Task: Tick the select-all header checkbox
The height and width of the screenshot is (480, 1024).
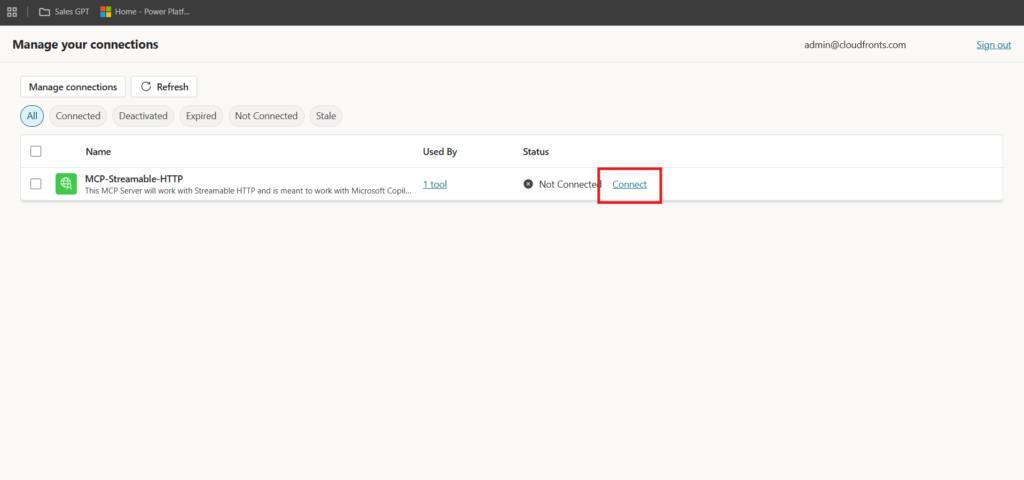Action: (x=36, y=152)
